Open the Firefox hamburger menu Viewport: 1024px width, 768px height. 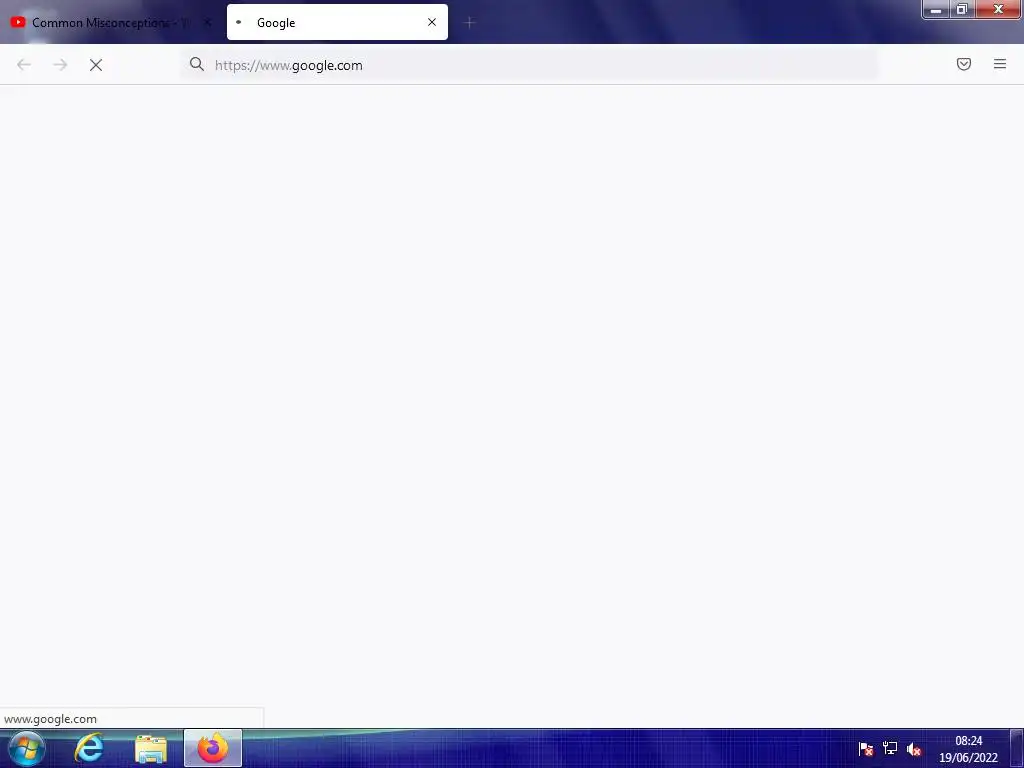[x=1000, y=64]
